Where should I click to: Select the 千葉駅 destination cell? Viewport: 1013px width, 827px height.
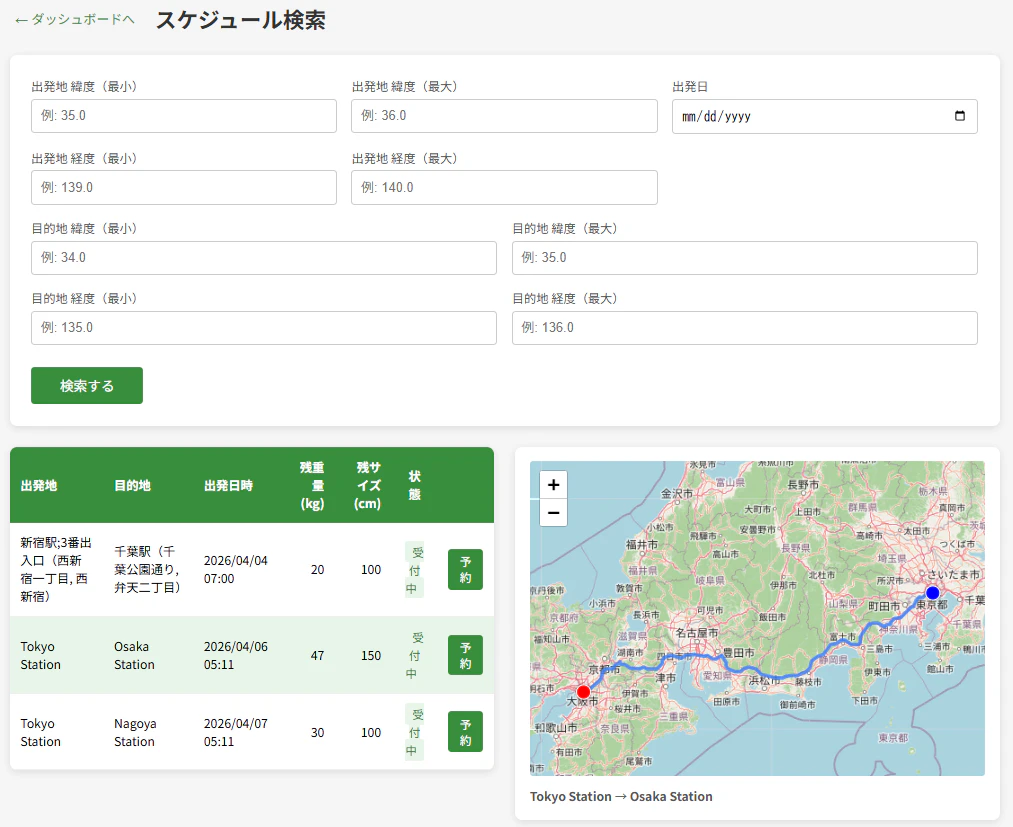pyautogui.click(x=147, y=569)
